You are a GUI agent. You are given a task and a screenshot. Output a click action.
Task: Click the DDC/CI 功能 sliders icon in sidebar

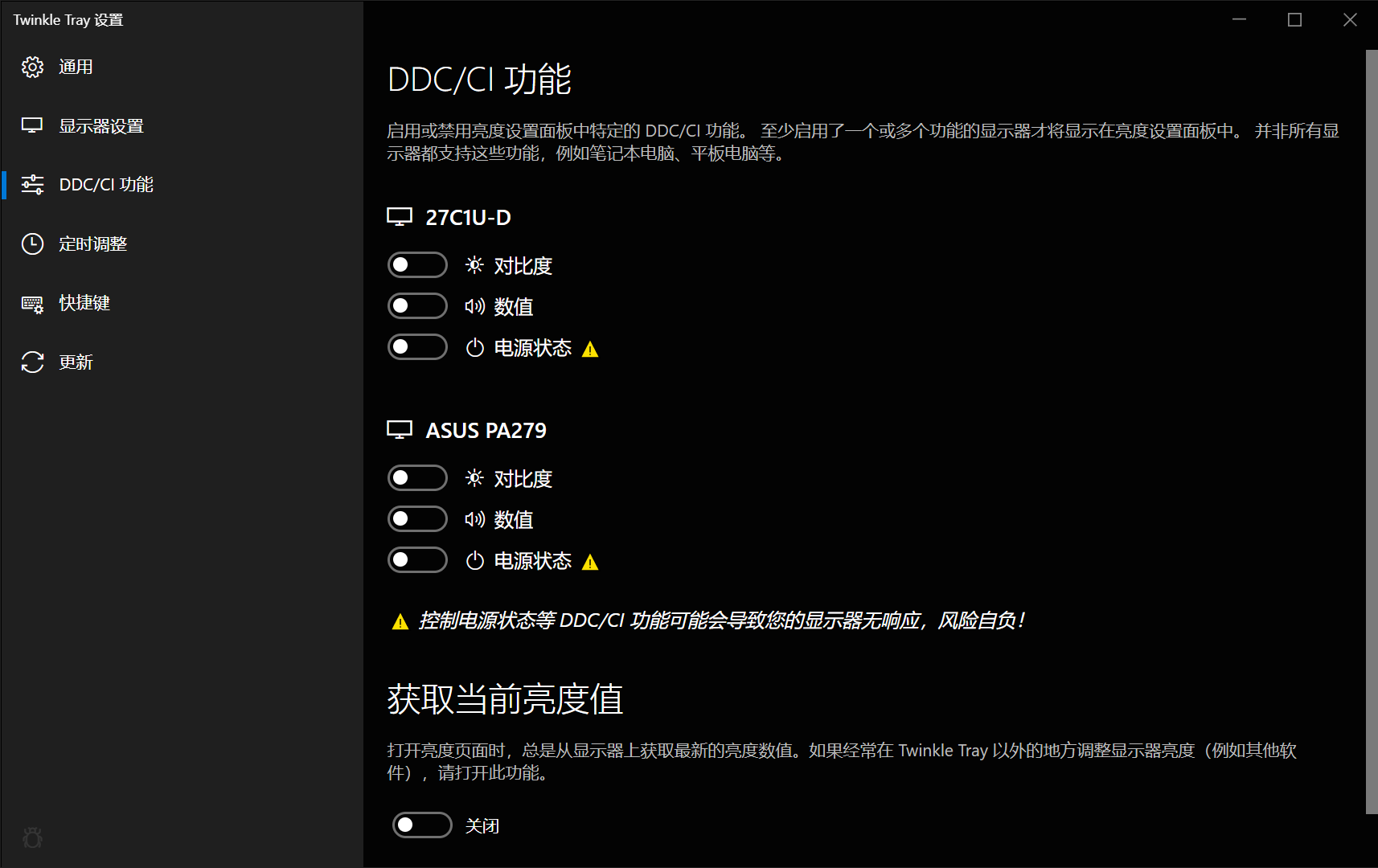tap(32, 184)
